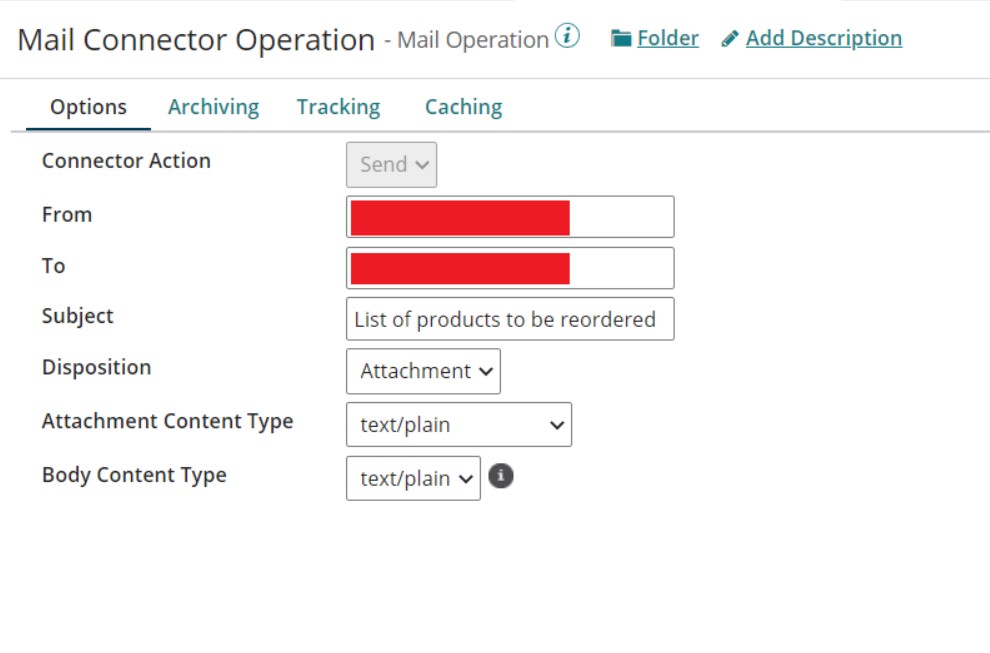
Task: Click the info icon beside Mail Operation
Action: click(567, 37)
